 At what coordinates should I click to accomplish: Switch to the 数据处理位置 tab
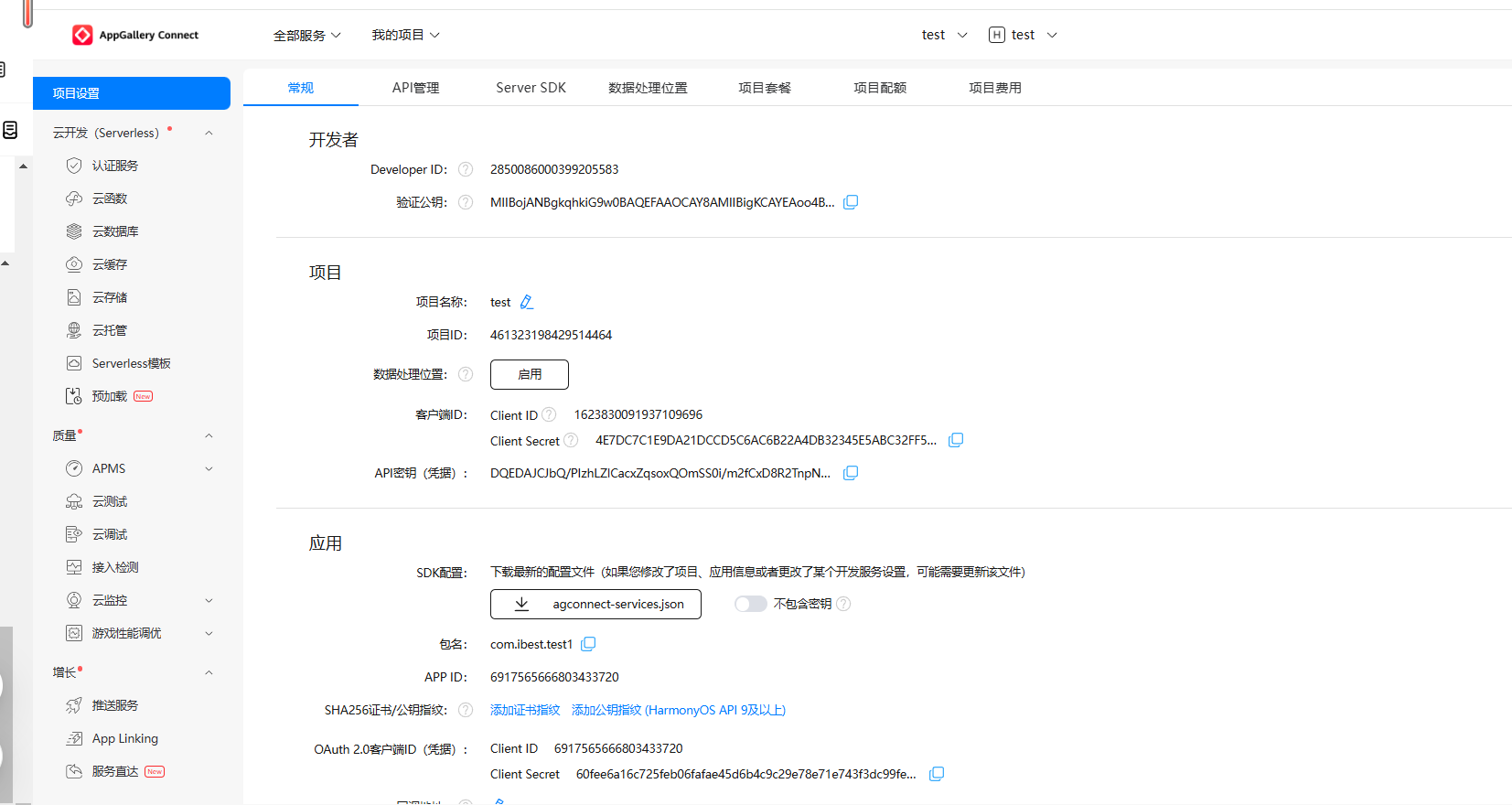pyautogui.click(x=648, y=88)
